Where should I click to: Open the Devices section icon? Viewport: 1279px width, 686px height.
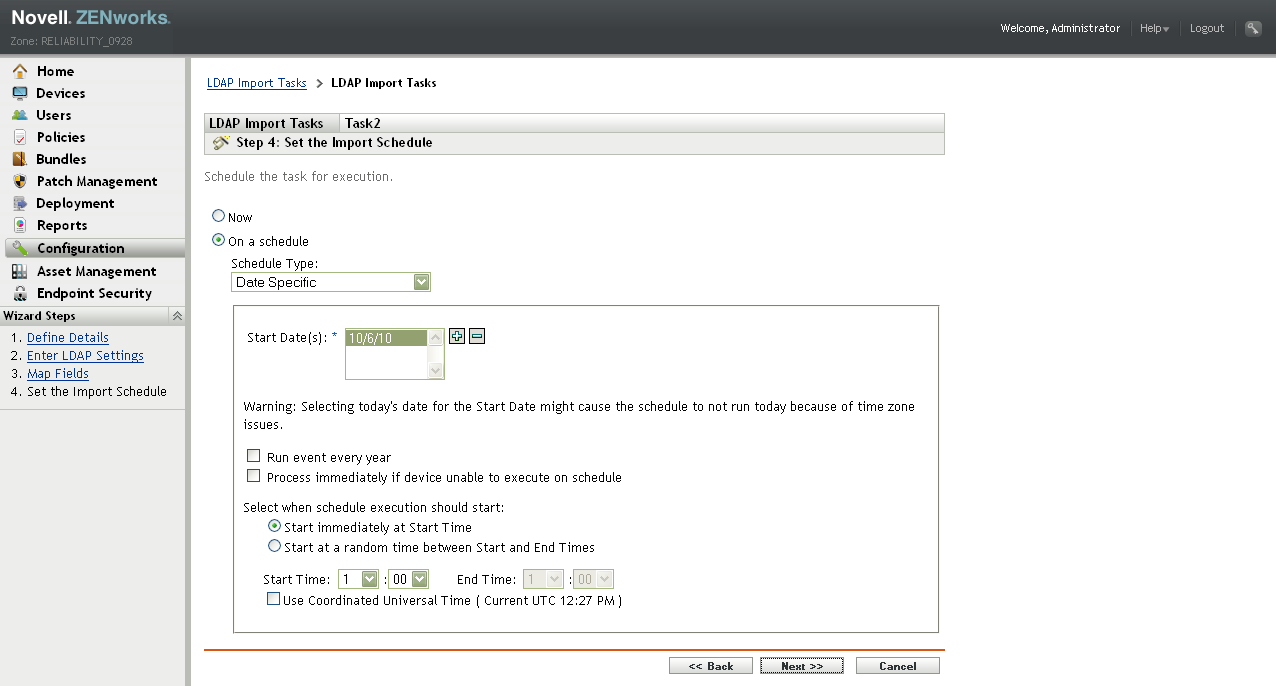tap(22, 93)
